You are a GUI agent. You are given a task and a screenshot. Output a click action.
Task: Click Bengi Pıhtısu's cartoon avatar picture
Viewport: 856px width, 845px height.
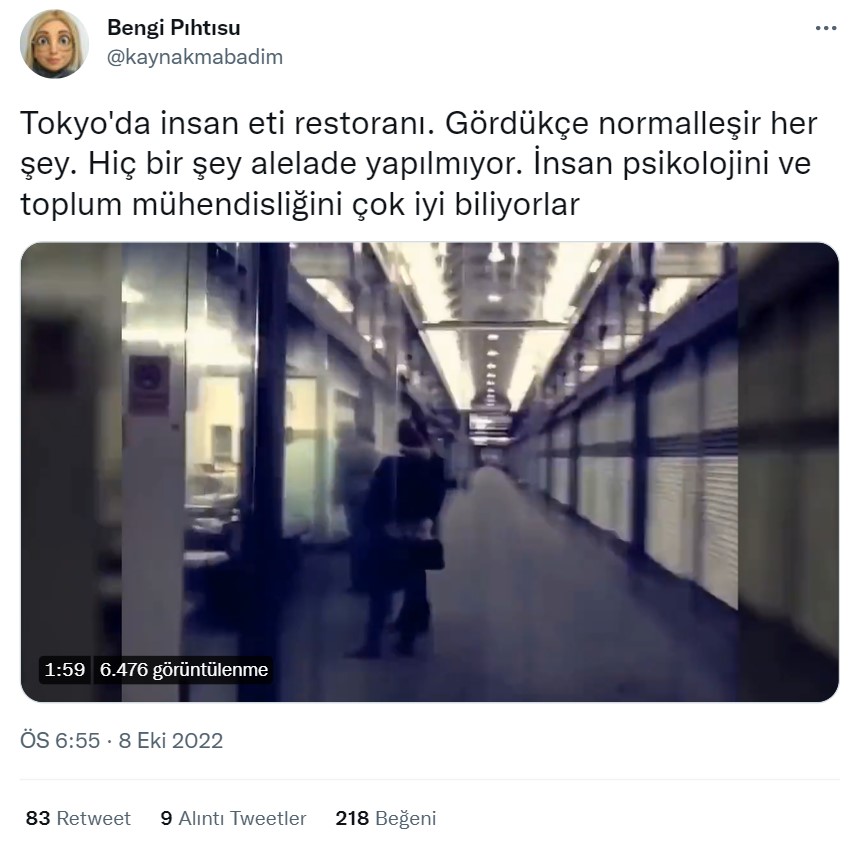point(54,44)
